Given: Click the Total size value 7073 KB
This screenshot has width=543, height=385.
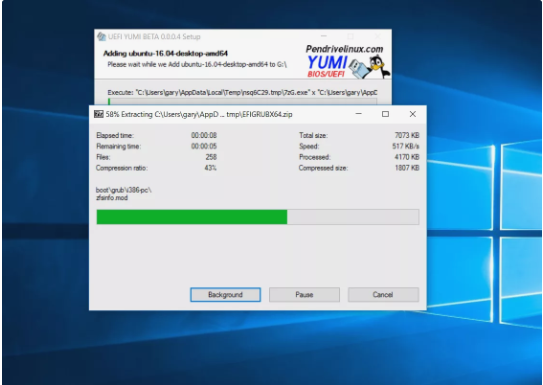Looking at the screenshot, I should [x=407, y=135].
